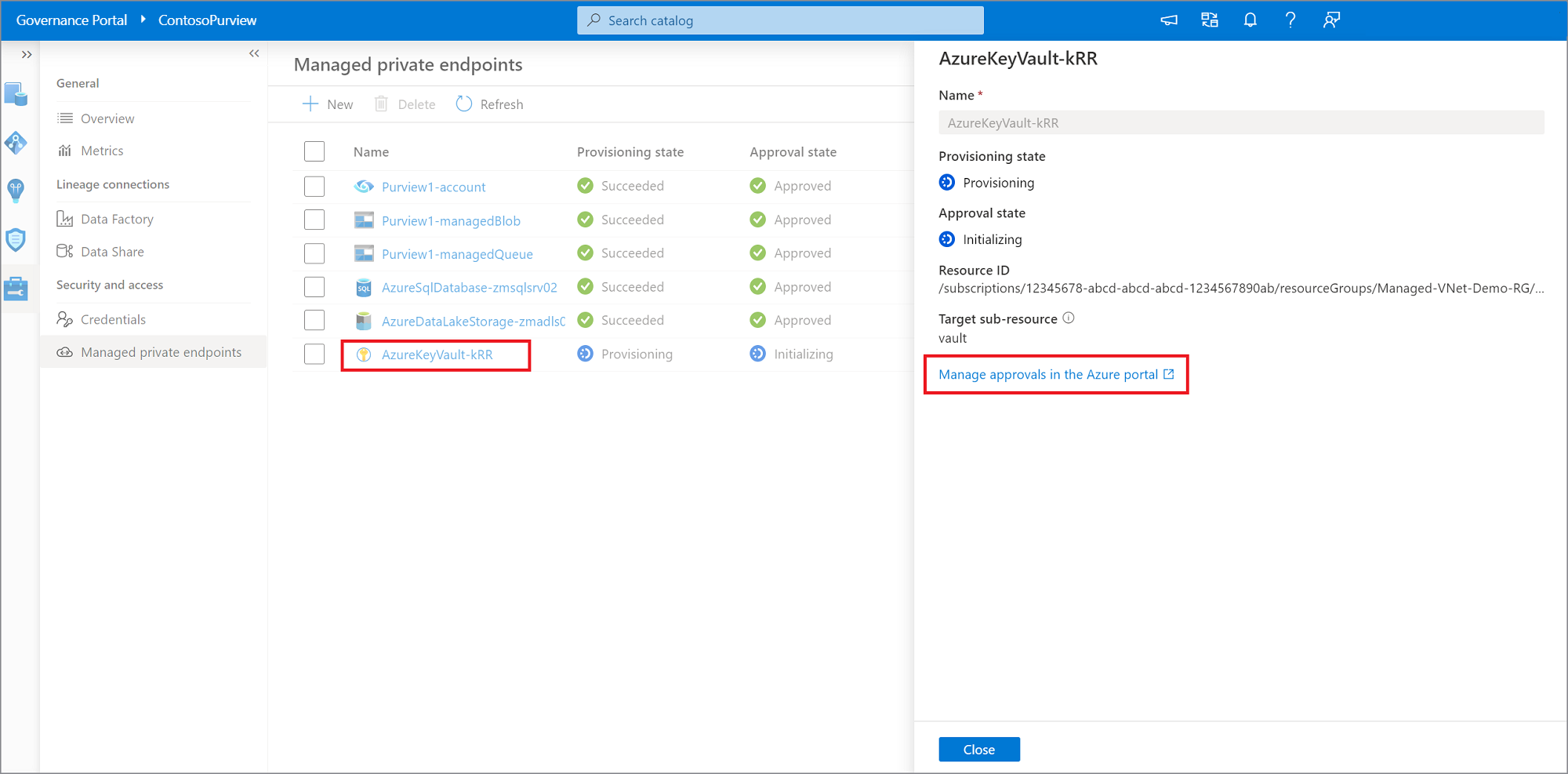Viewport: 1568px width, 774px height.
Task: Check the AzureDataLakeStorage row checkbox
Action: (314, 320)
